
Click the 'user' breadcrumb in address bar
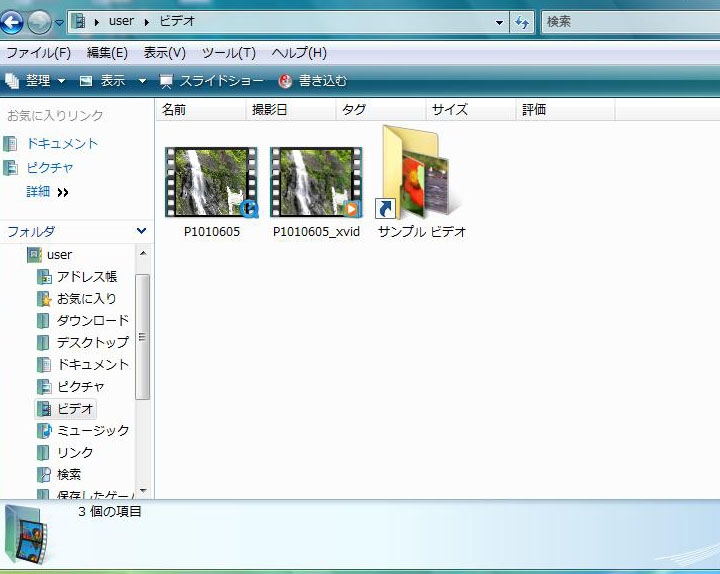click(121, 21)
